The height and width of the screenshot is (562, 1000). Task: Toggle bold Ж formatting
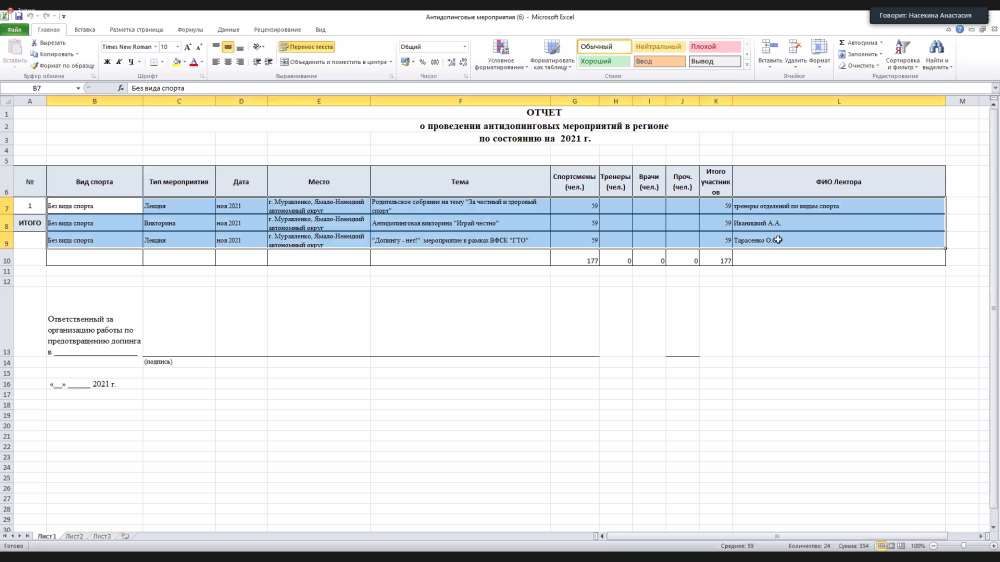(107, 62)
